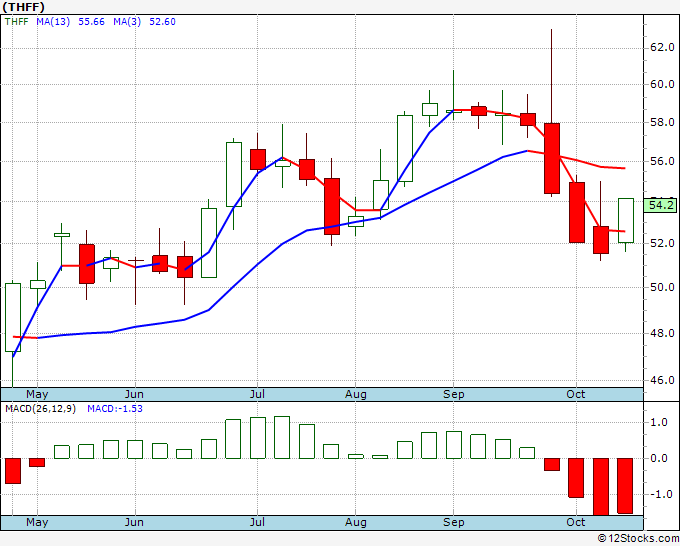This screenshot has height=546, width=680.
Task: Click Jul on the MACD panel axis
Action: tap(257, 522)
